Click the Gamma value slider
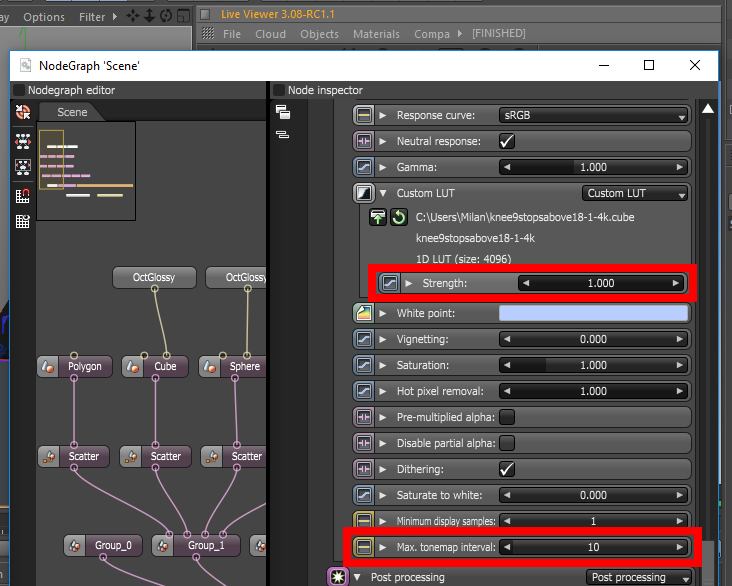 tap(593, 167)
